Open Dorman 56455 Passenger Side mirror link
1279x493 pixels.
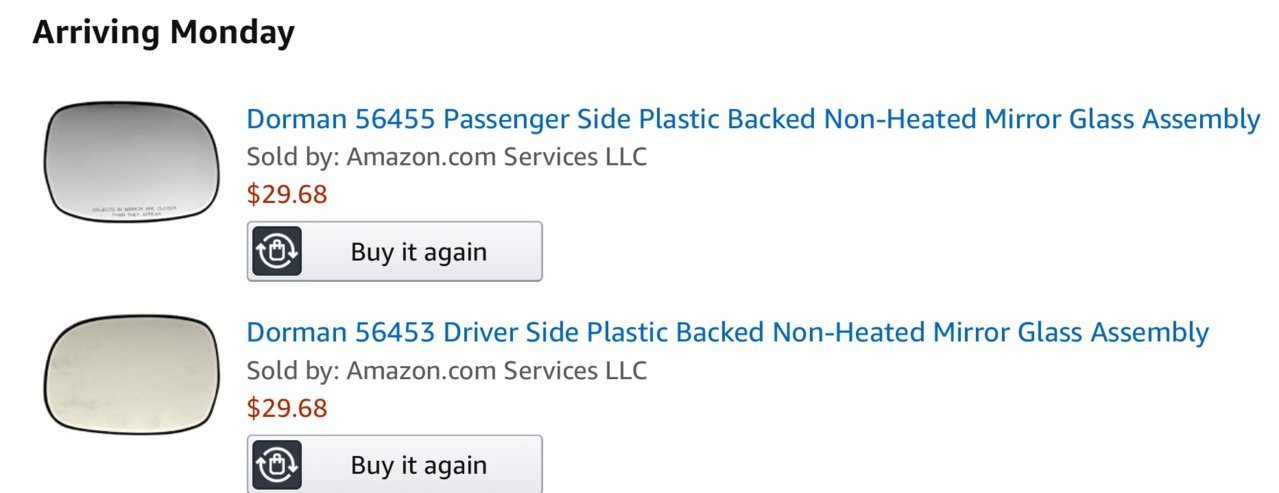pos(753,120)
